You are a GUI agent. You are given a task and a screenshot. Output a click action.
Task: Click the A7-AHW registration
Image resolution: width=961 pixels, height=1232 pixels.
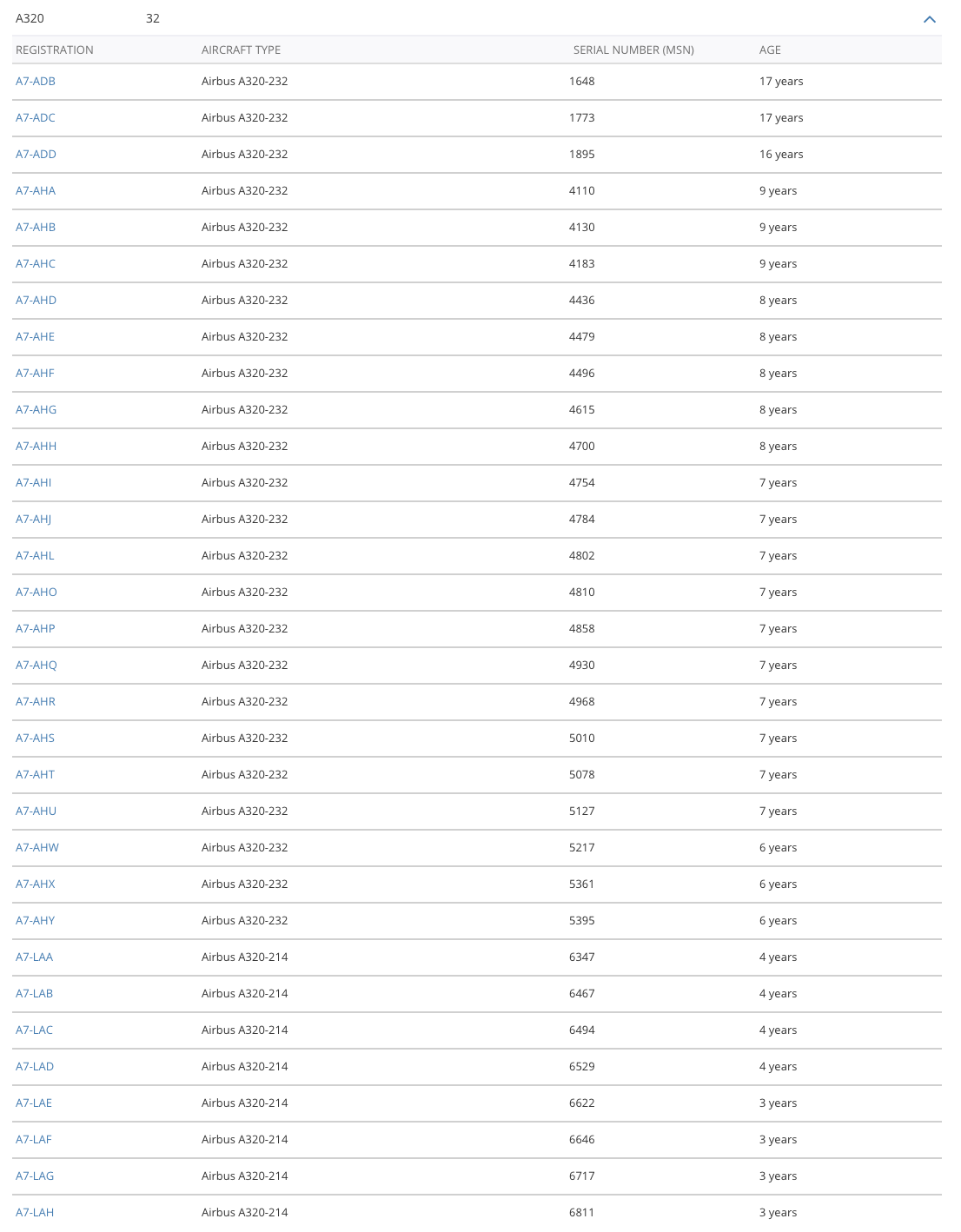[37, 848]
